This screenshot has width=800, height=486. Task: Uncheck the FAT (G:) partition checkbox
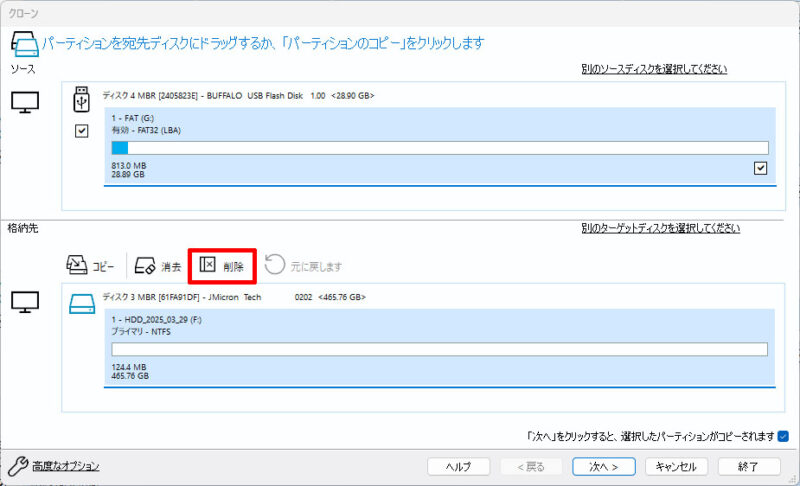coord(761,169)
